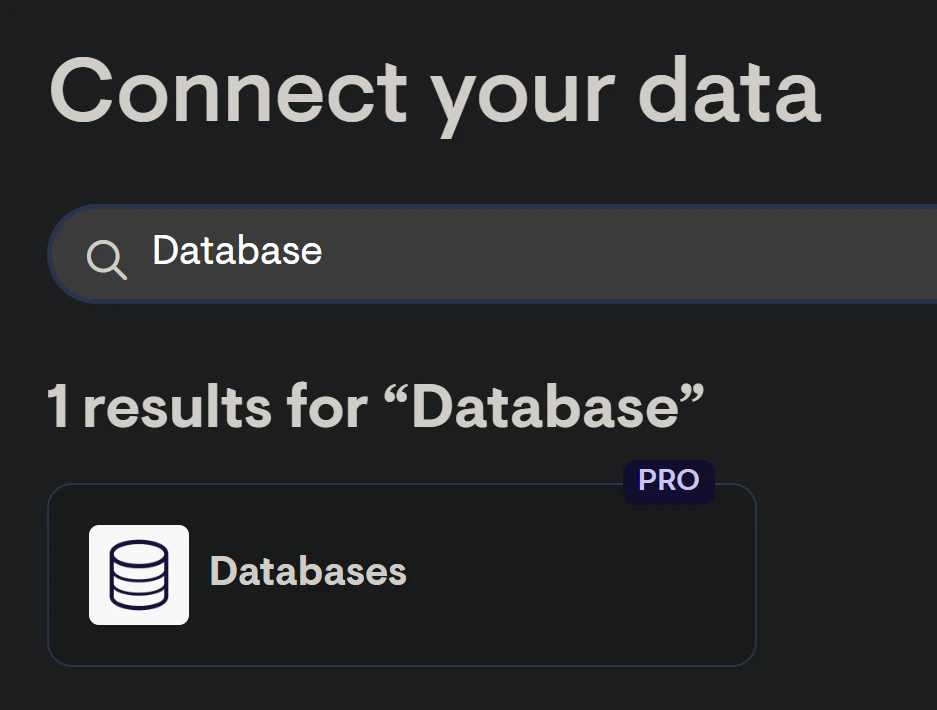Click PRO tag at card's top corner
The height and width of the screenshot is (710, 937).
[x=668, y=481]
